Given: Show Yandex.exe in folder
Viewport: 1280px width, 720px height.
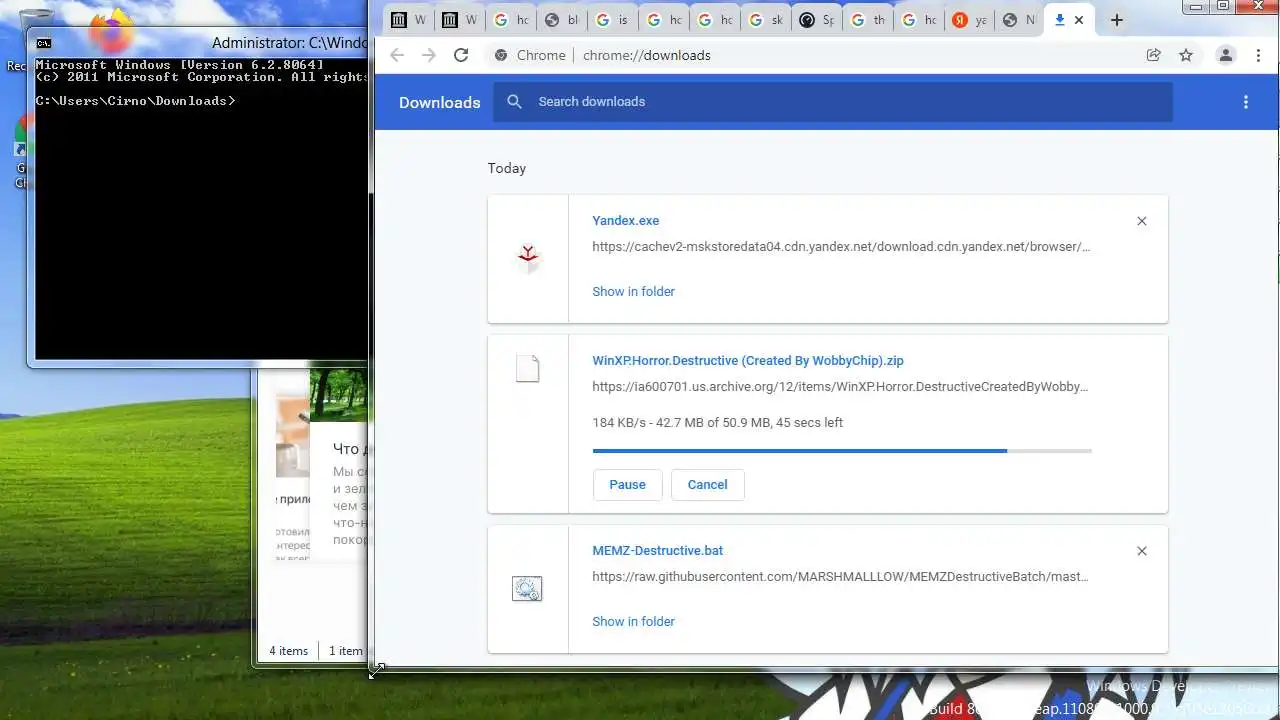Looking at the screenshot, I should coord(633,291).
